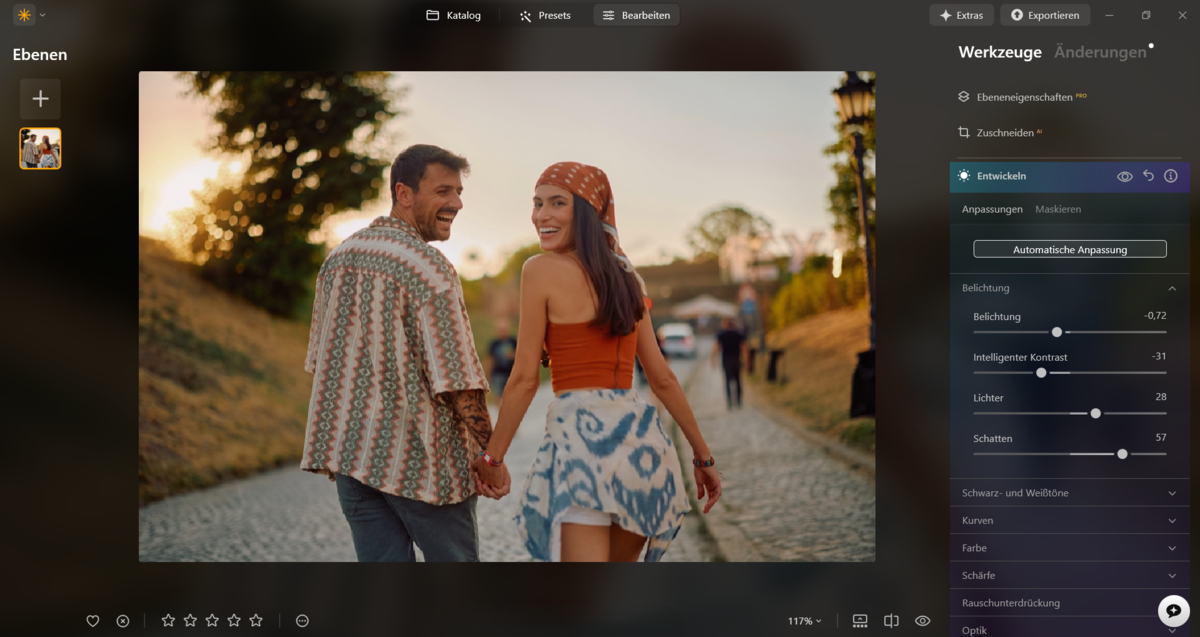Collapse the Belichtung section
Screen dimensions: 1200x637
pyautogui.click(x=1170, y=287)
